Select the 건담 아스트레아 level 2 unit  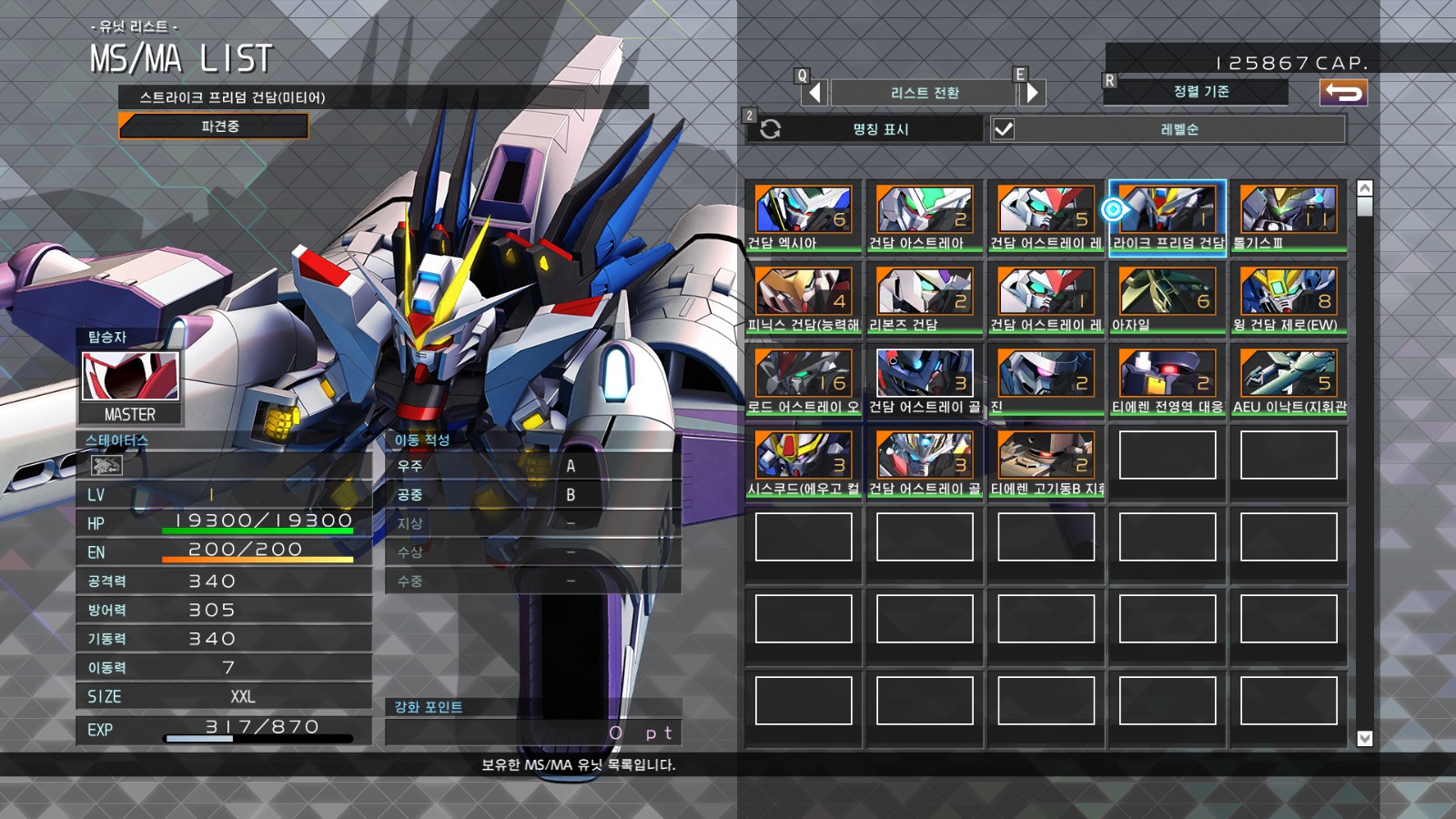pos(925,217)
